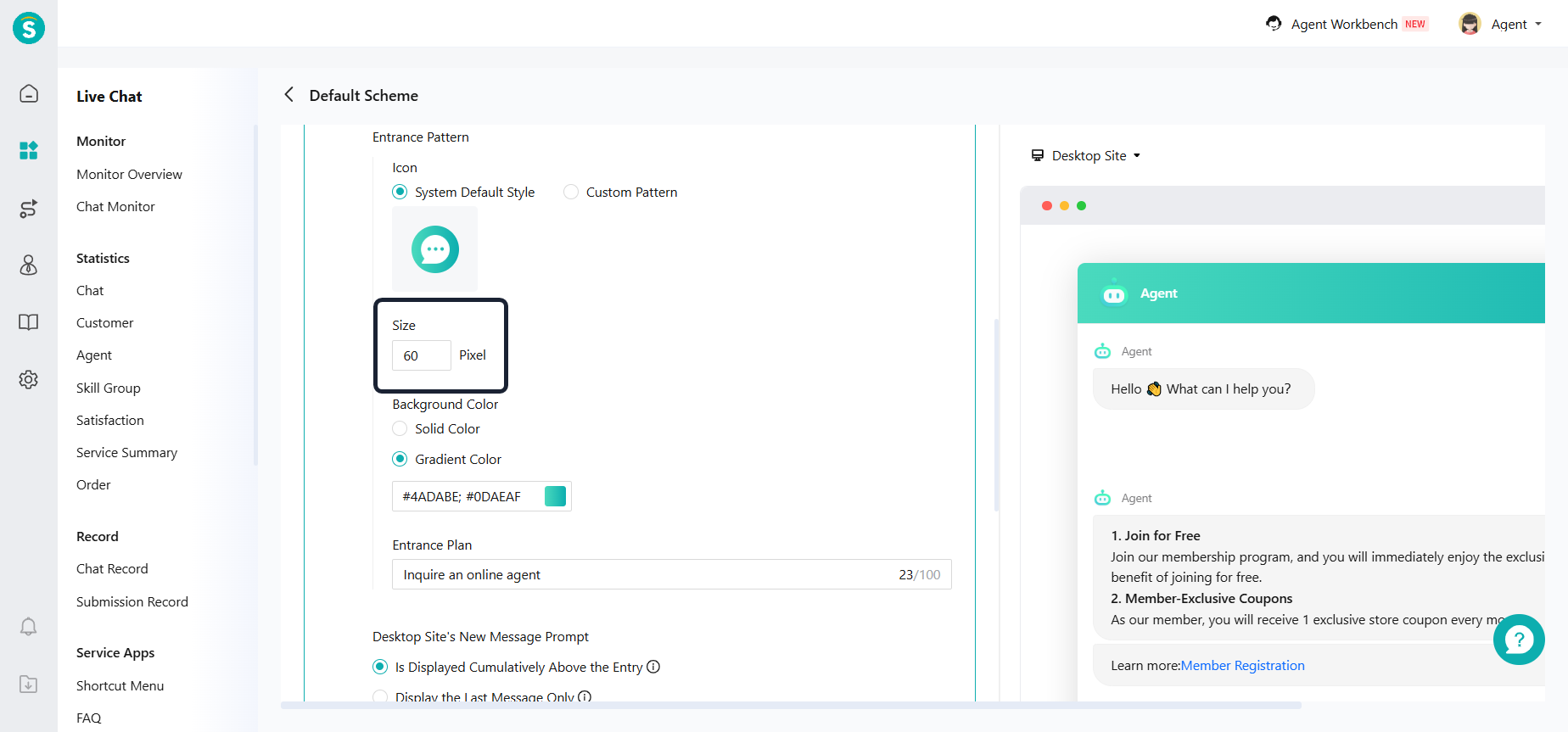Open Chat Monitor in the sidebar

point(115,207)
